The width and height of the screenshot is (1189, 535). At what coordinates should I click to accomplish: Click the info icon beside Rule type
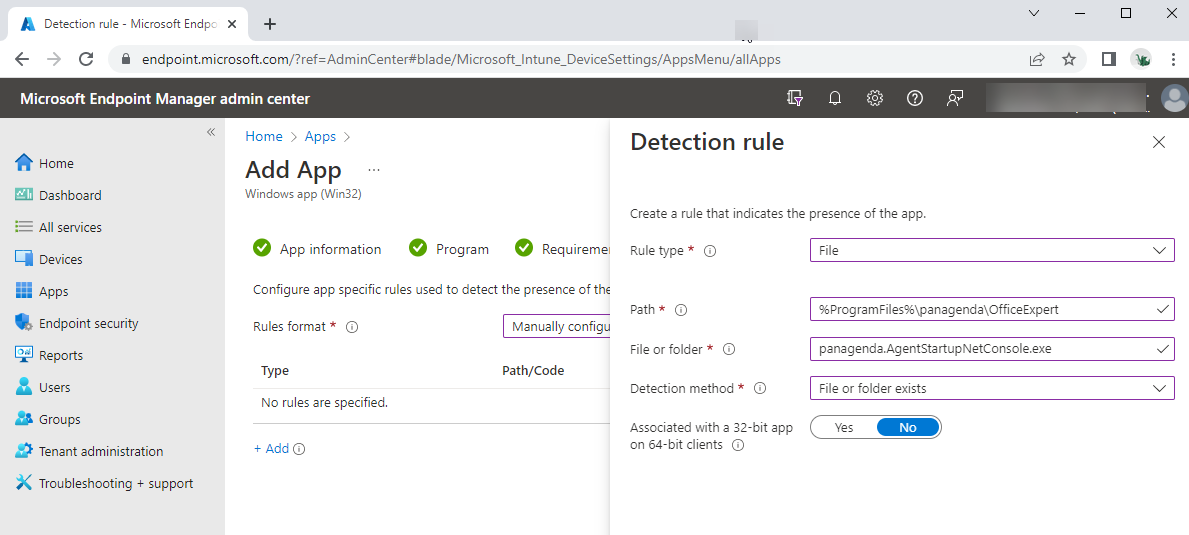tap(710, 251)
